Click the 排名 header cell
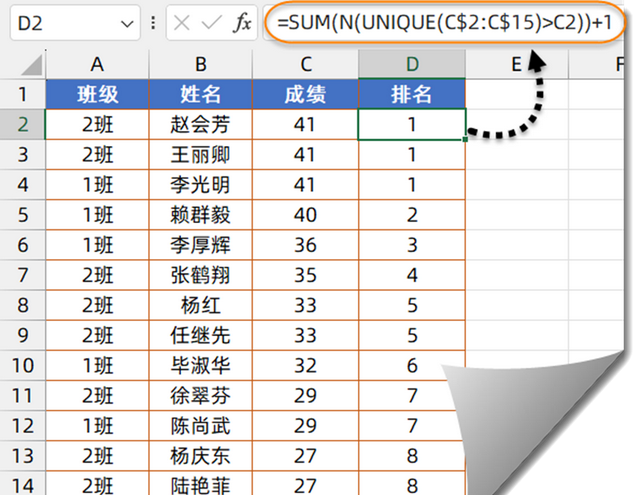 [412, 94]
